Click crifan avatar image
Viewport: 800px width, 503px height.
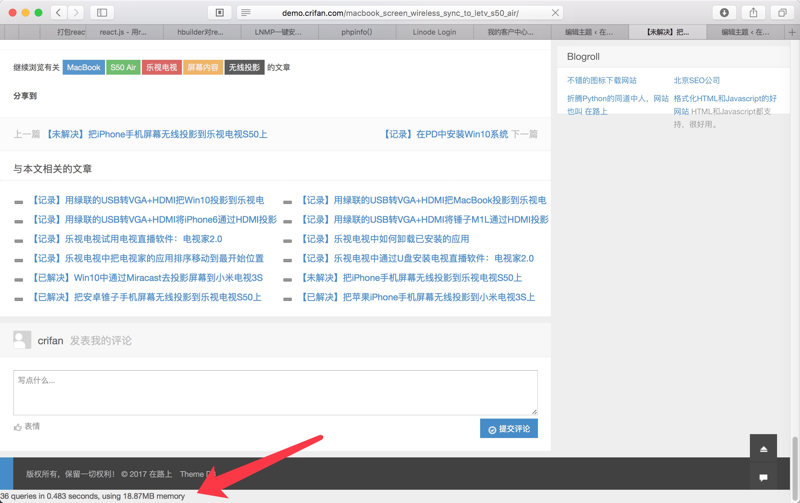pos(22,340)
